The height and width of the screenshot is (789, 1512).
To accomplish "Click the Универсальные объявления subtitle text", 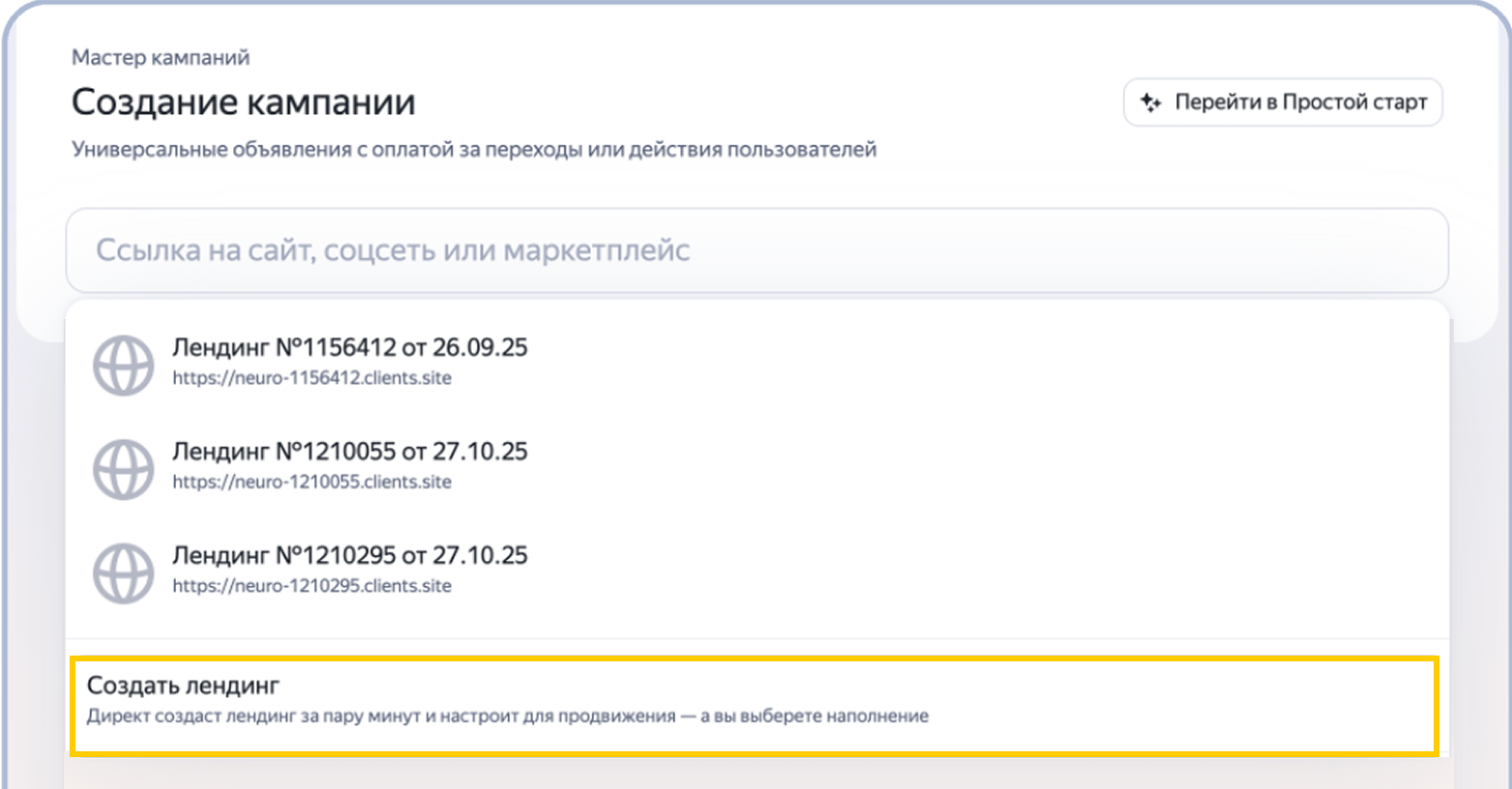I will pyautogui.click(x=474, y=150).
